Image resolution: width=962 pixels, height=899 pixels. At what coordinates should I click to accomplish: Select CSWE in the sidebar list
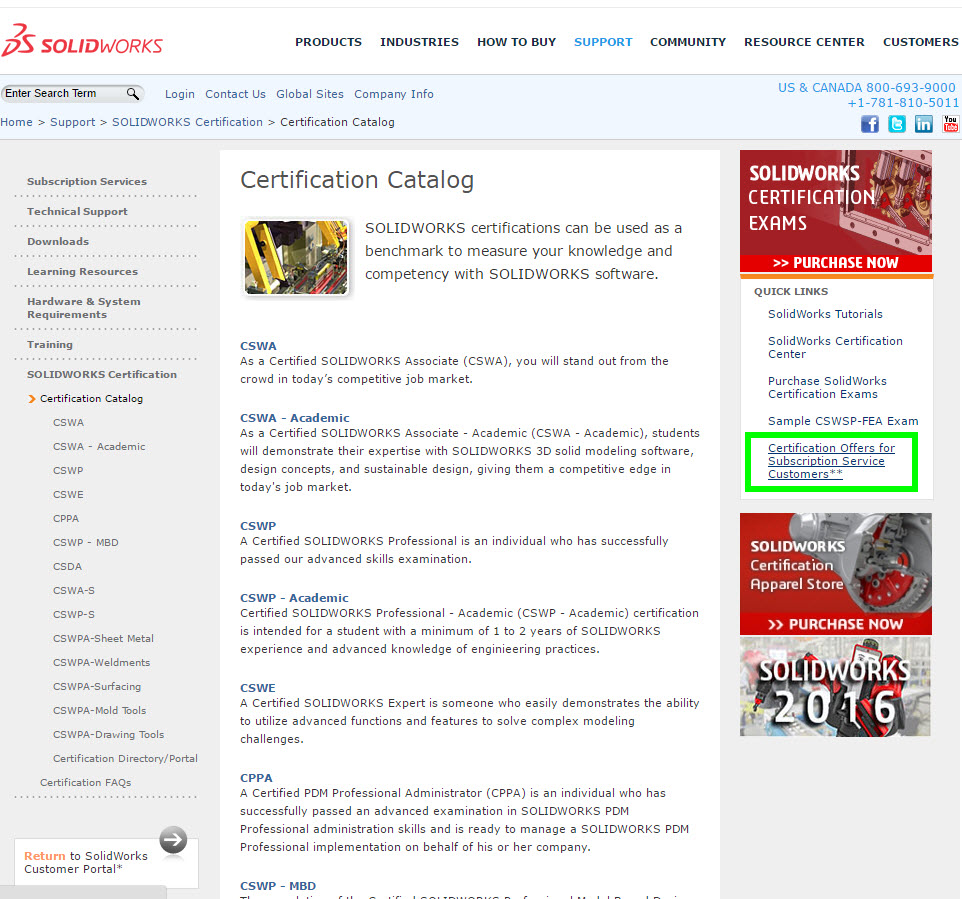pos(68,495)
